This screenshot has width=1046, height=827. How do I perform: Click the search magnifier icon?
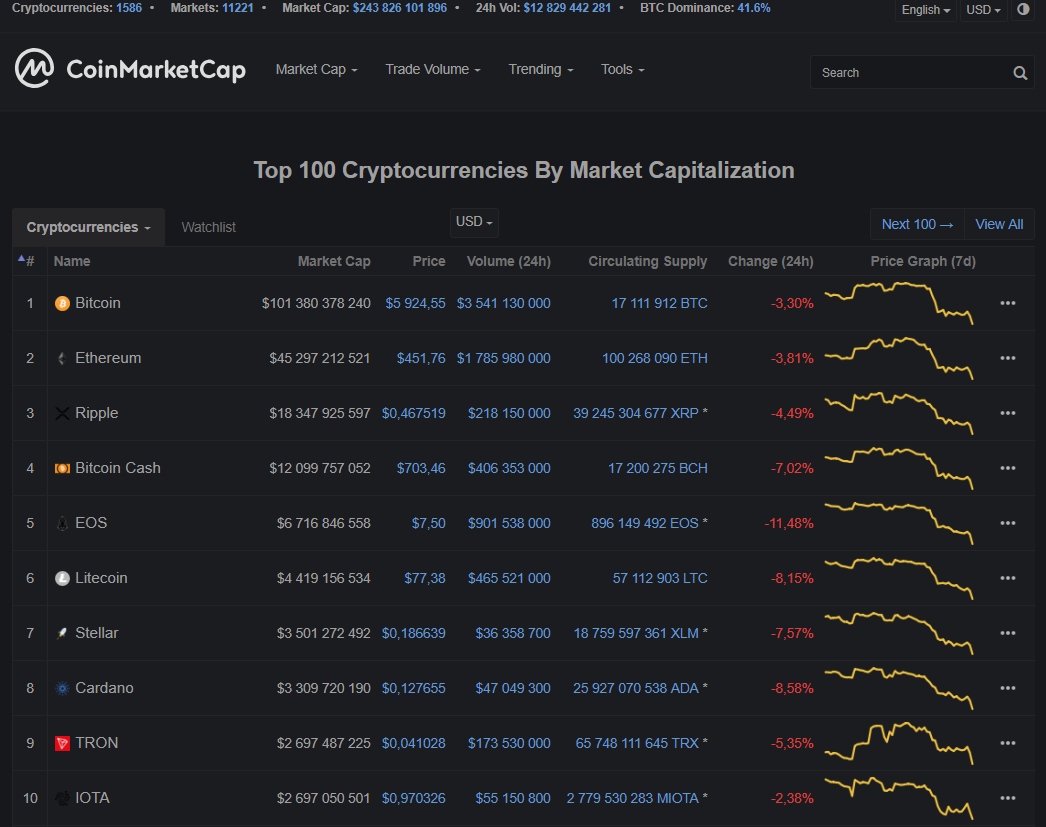[1020, 72]
